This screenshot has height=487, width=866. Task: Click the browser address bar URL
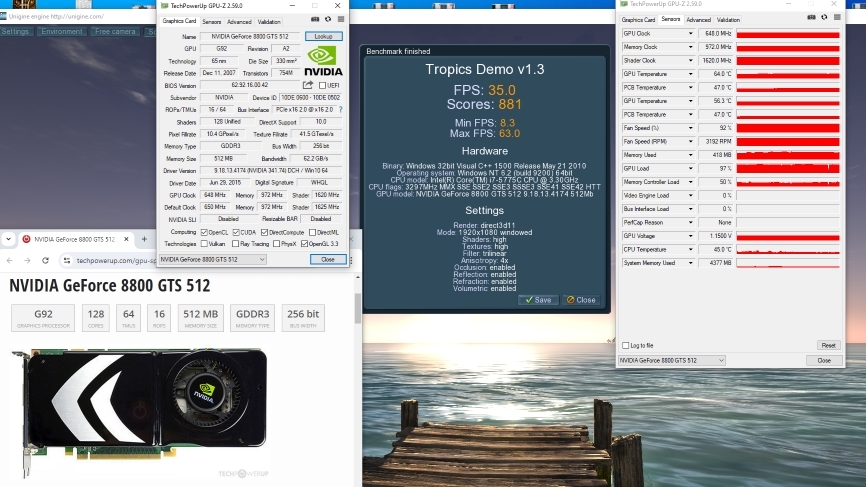click(x=116, y=260)
